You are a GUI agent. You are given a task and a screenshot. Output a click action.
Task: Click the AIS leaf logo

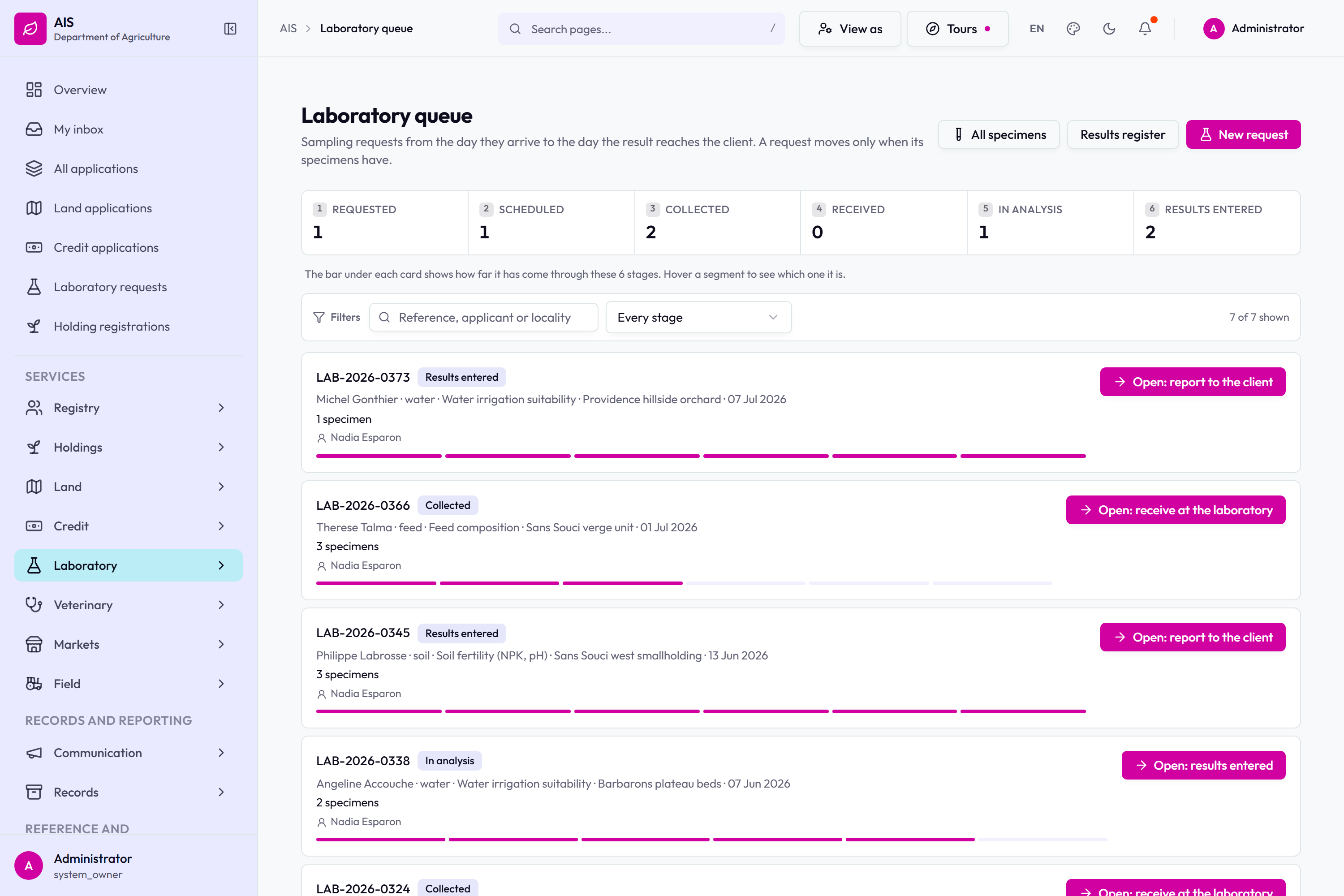point(30,29)
